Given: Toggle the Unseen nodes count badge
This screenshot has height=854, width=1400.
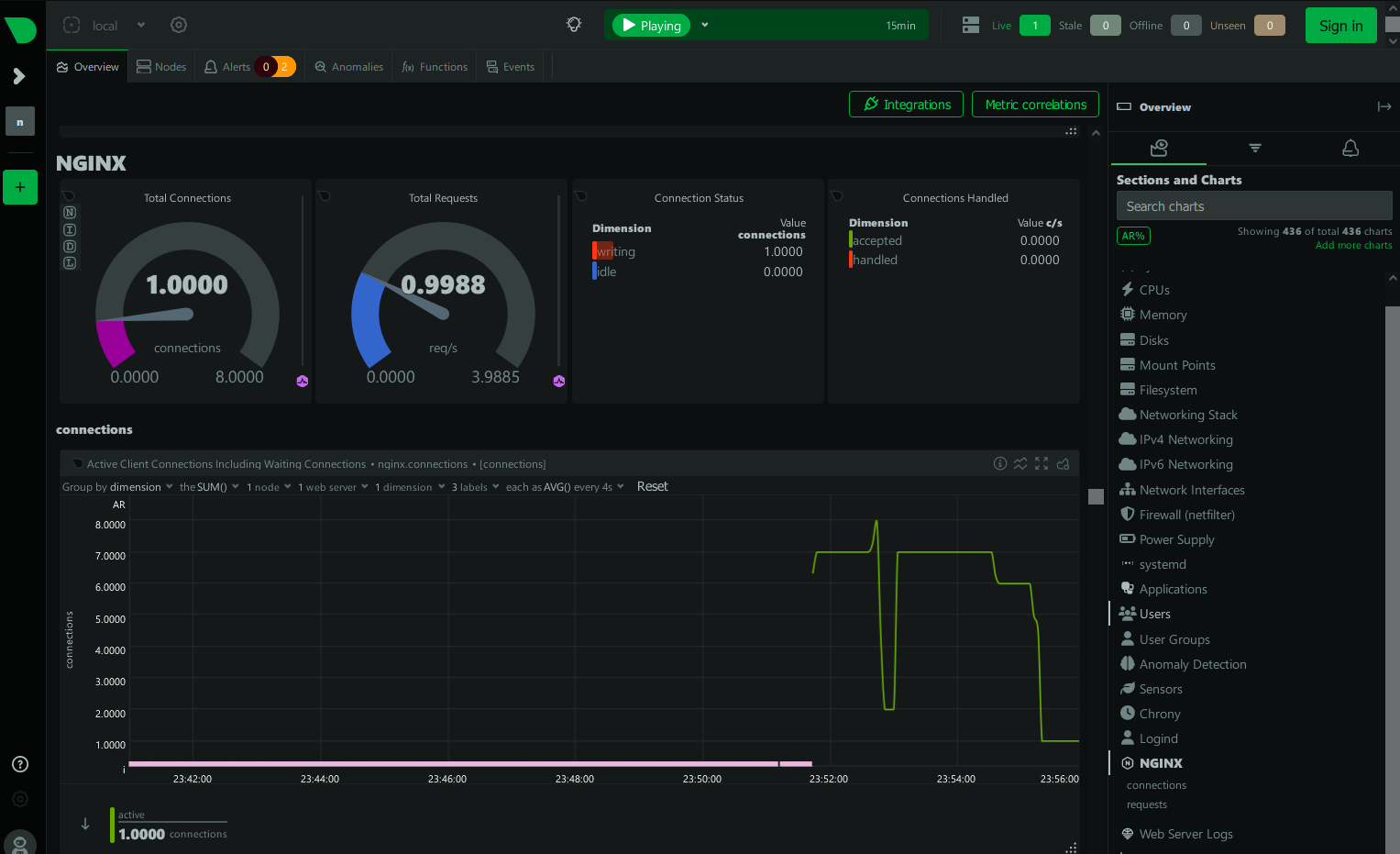Looking at the screenshot, I should [x=1270, y=26].
